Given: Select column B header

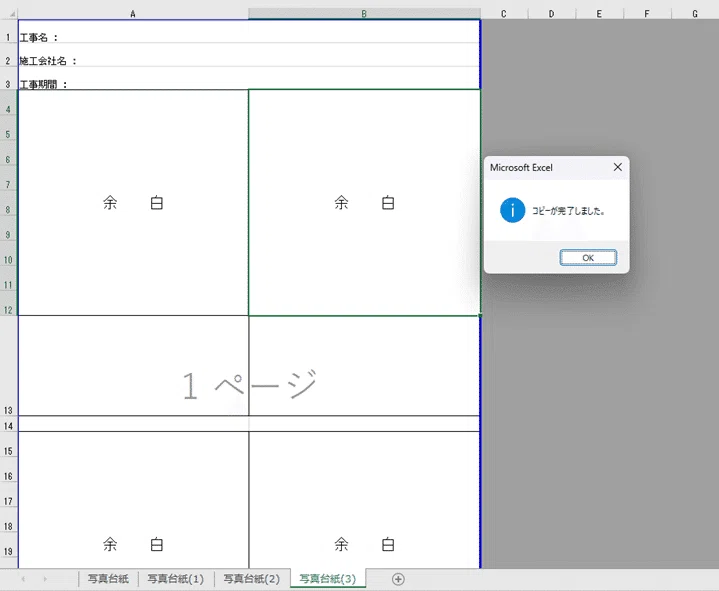Looking at the screenshot, I should click(364, 14).
